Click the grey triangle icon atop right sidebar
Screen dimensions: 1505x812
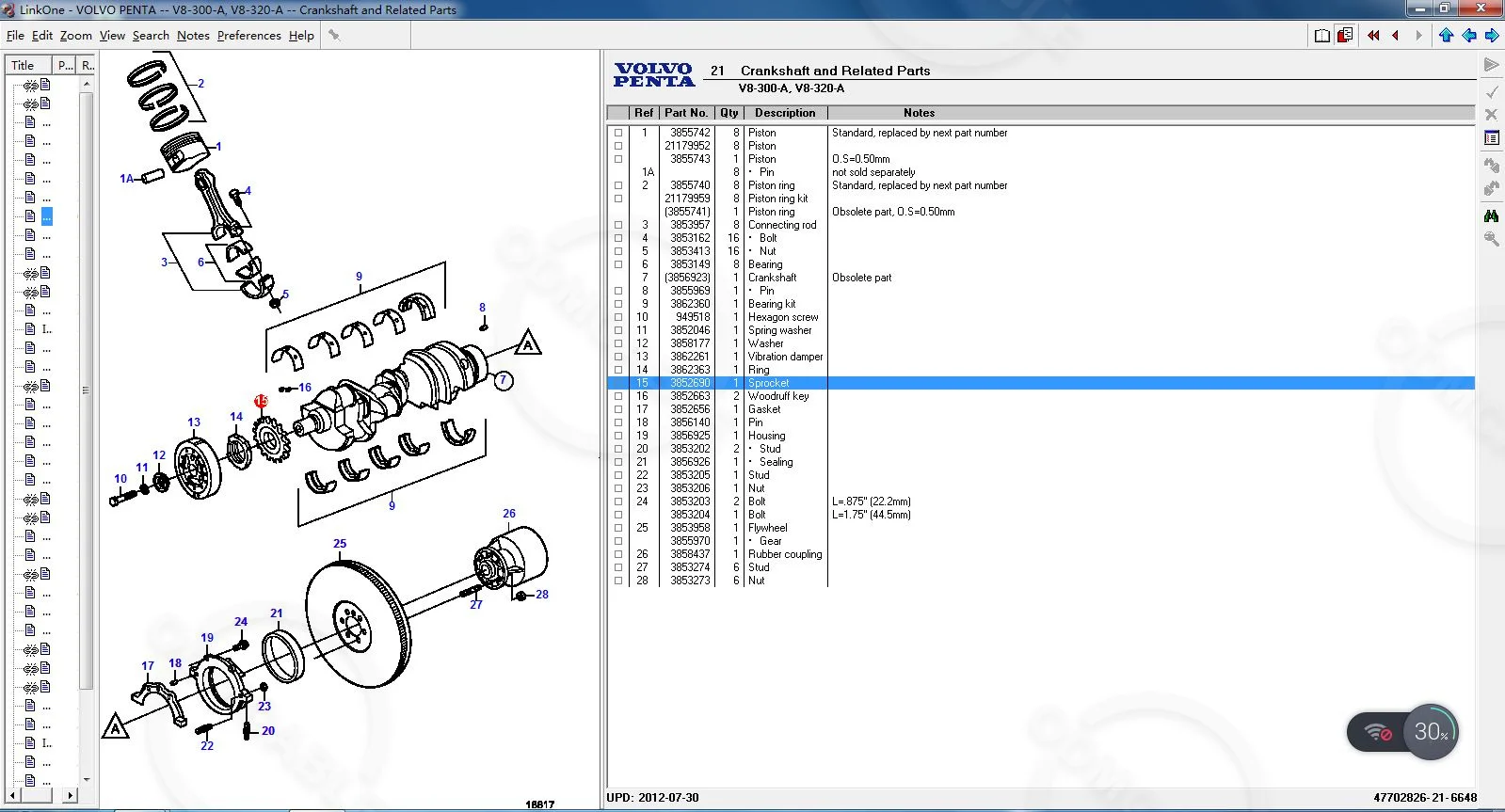click(x=1491, y=65)
